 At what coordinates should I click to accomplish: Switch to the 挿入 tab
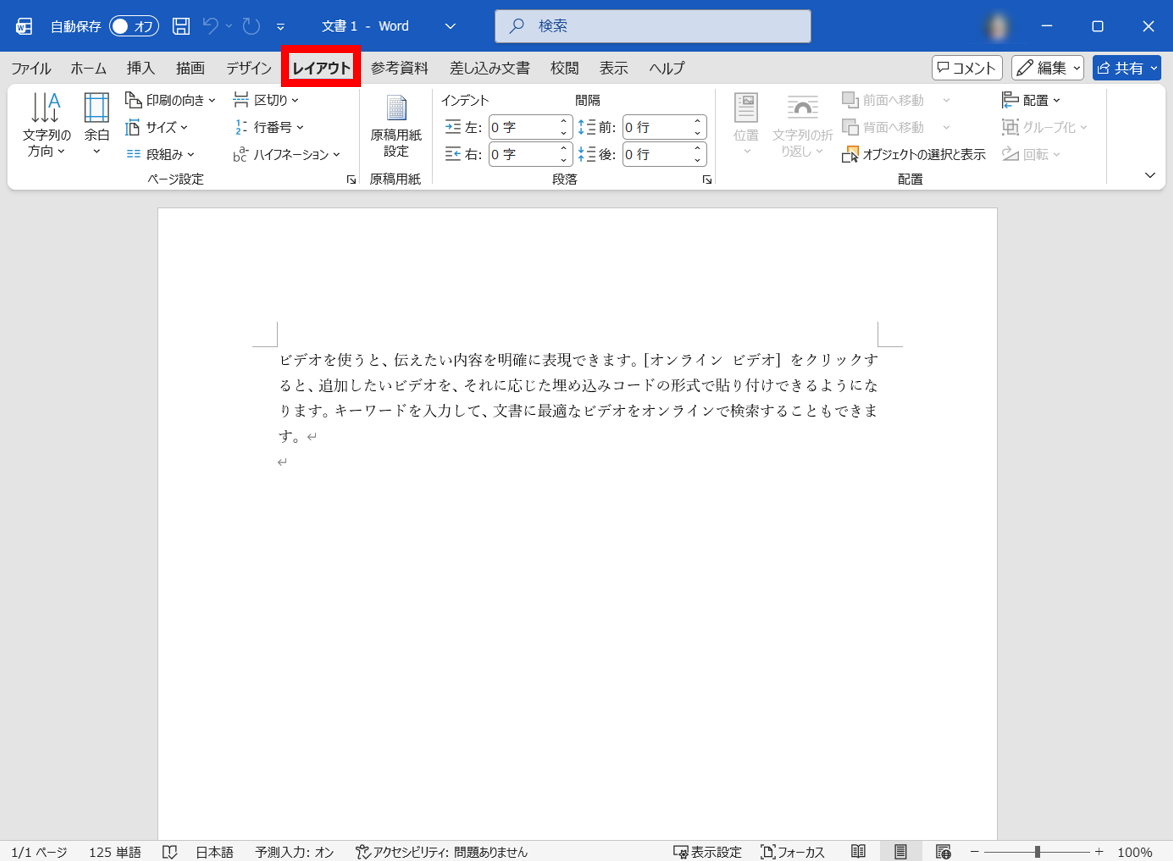coord(141,68)
